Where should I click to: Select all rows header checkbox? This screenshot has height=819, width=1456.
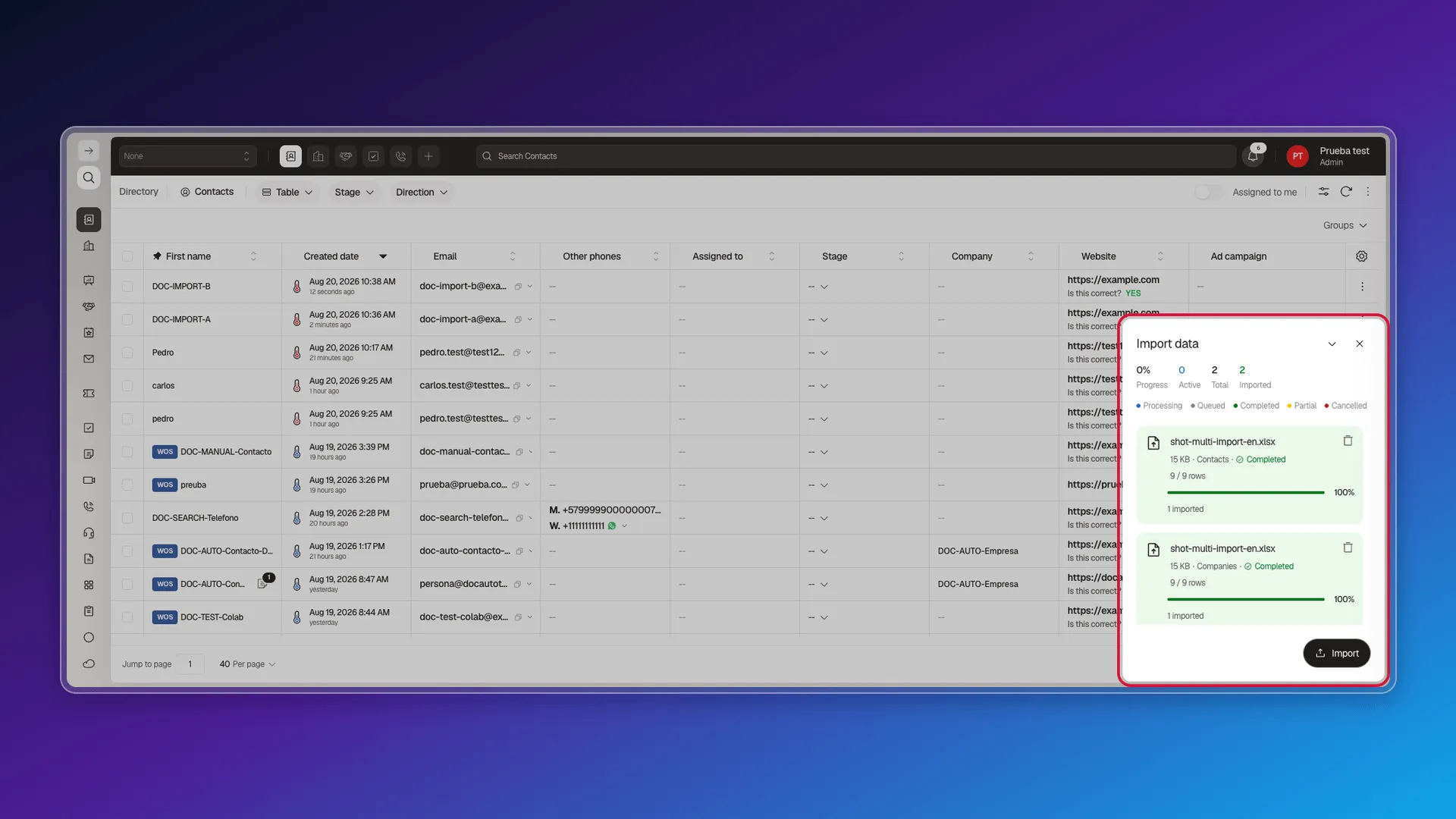[127, 256]
